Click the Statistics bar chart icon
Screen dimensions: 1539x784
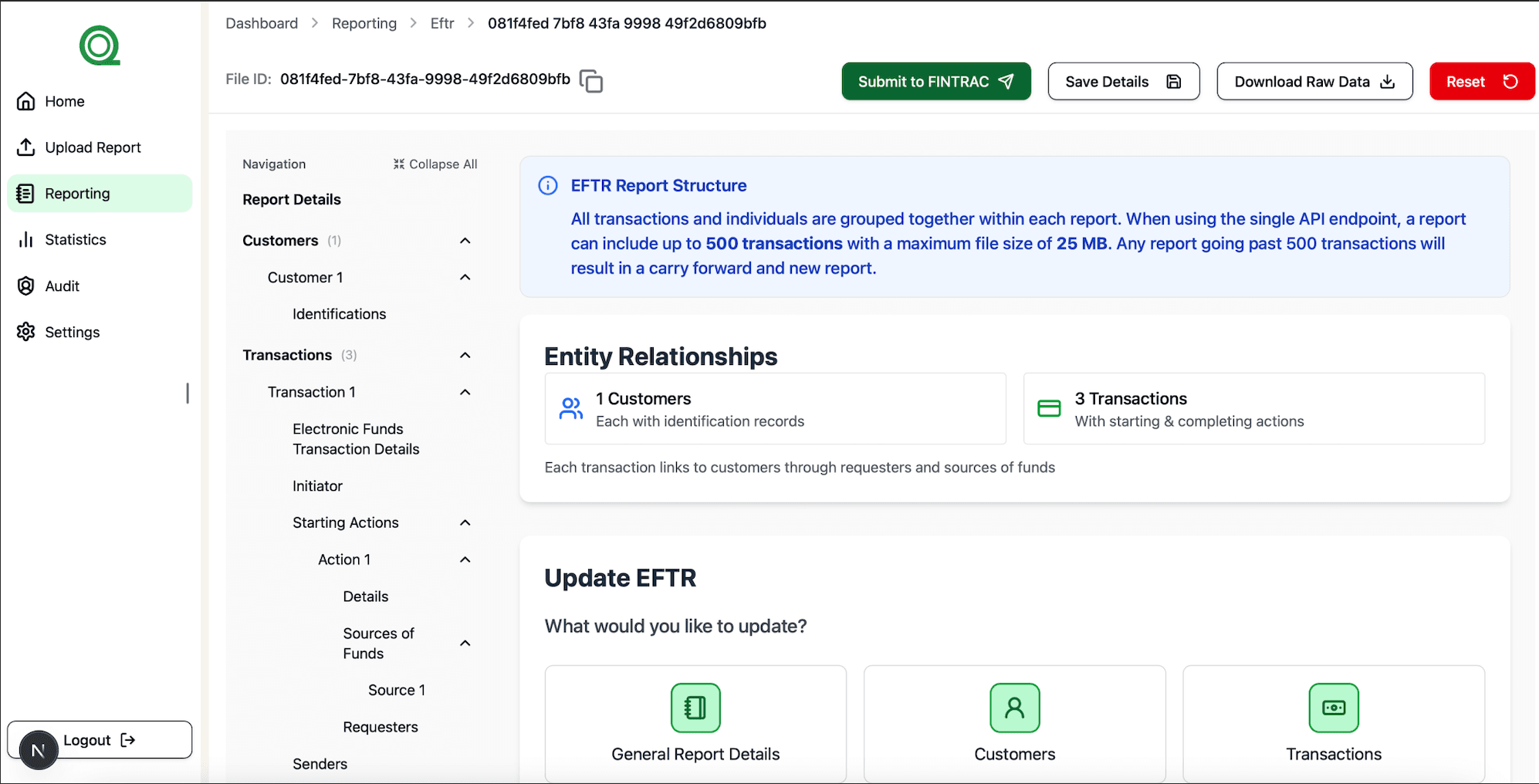pyautogui.click(x=25, y=239)
